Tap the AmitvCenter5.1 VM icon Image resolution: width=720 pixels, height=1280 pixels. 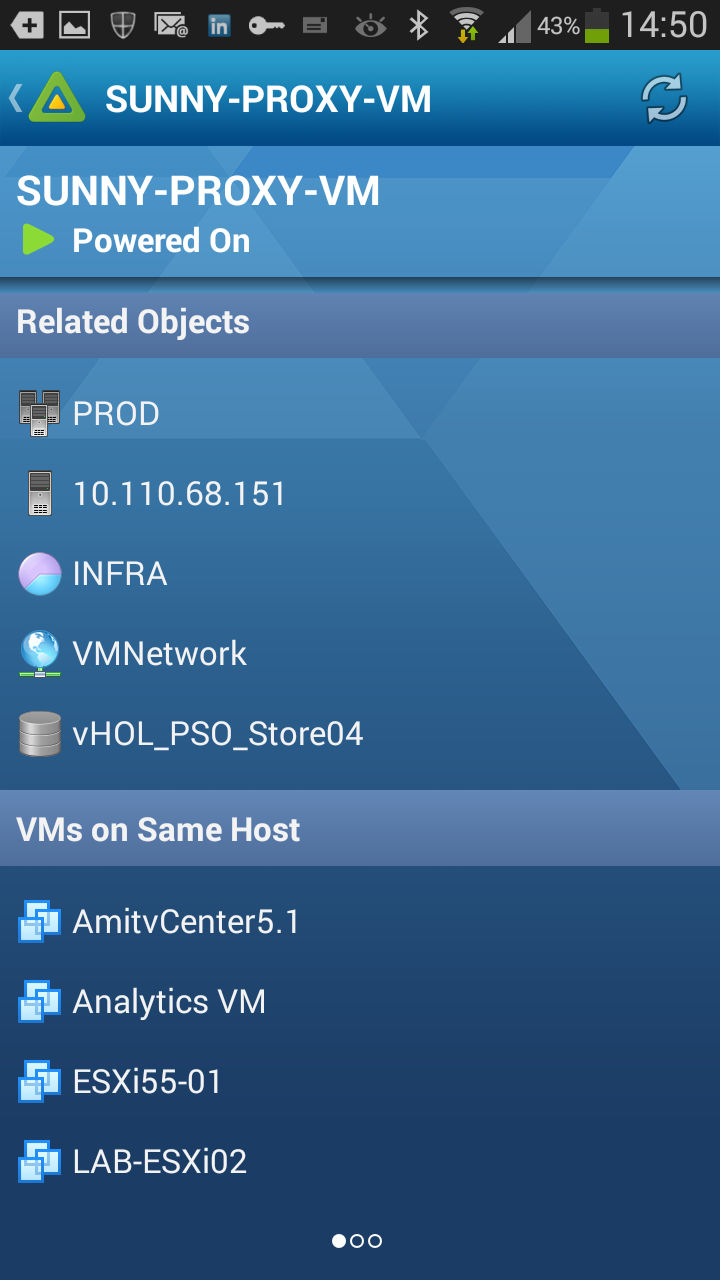pyautogui.click(x=40, y=922)
